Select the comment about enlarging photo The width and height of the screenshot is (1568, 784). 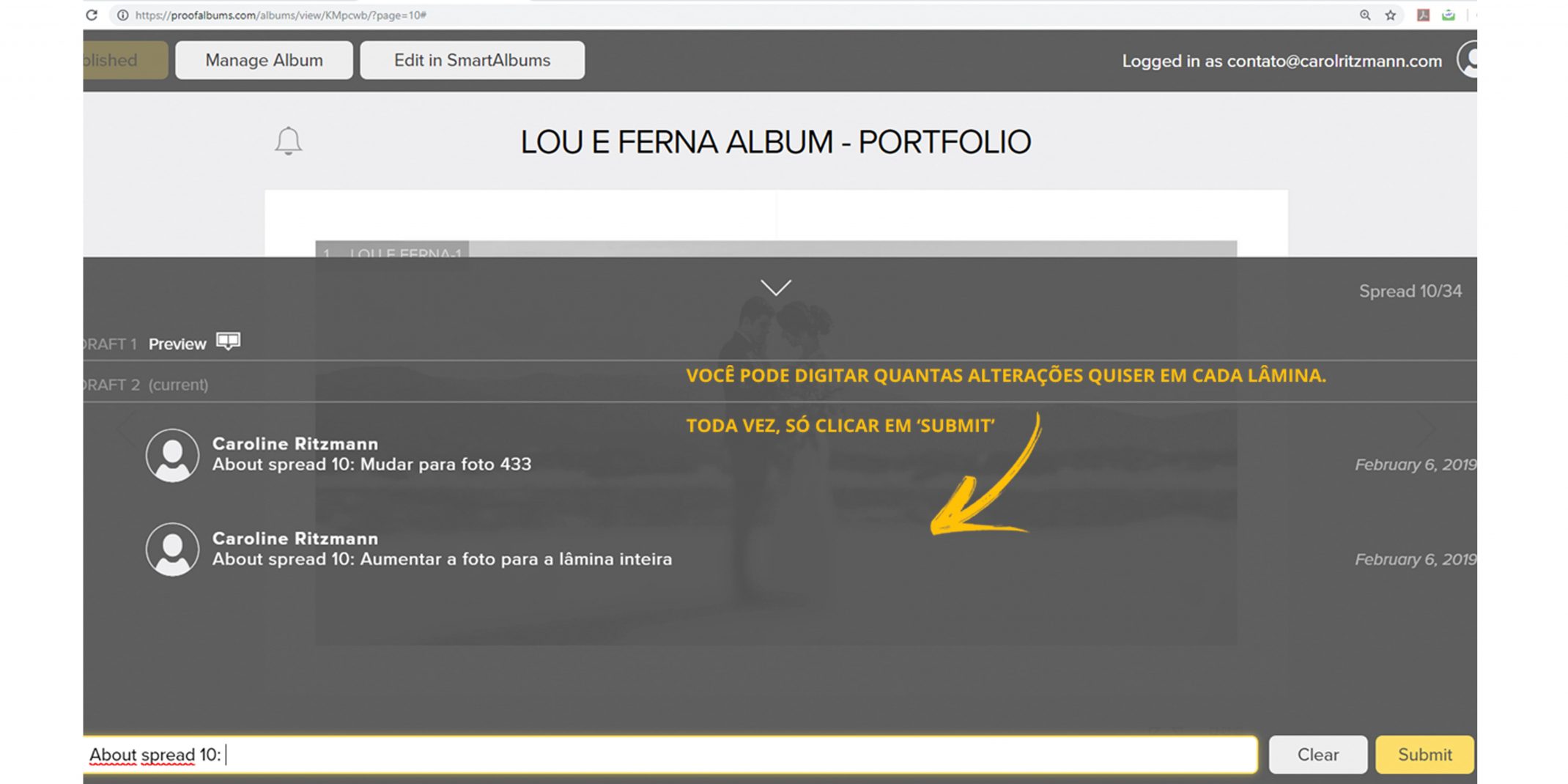click(x=442, y=559)
